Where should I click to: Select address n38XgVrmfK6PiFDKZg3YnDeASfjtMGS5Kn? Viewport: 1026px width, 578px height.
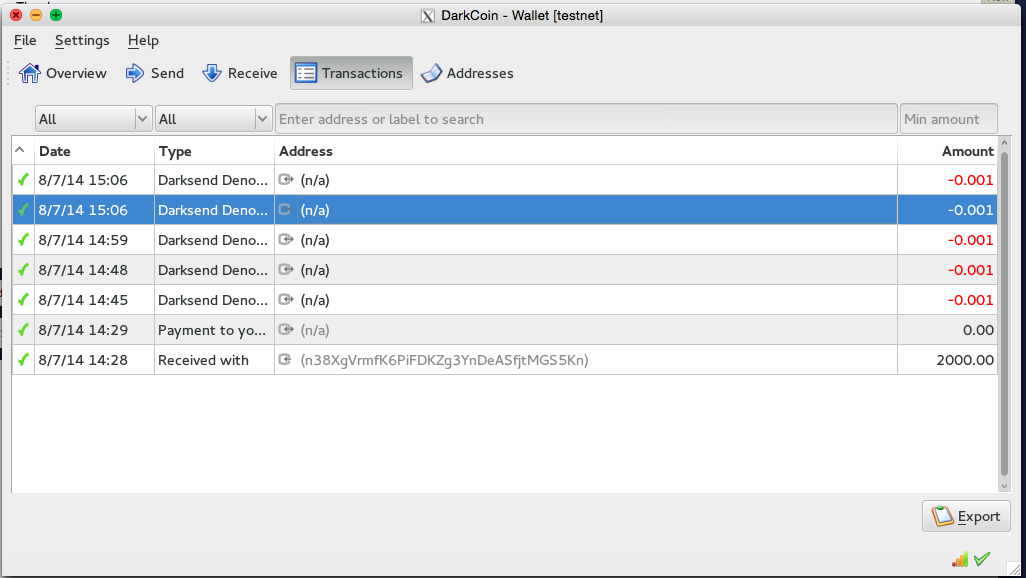(444, 360)
